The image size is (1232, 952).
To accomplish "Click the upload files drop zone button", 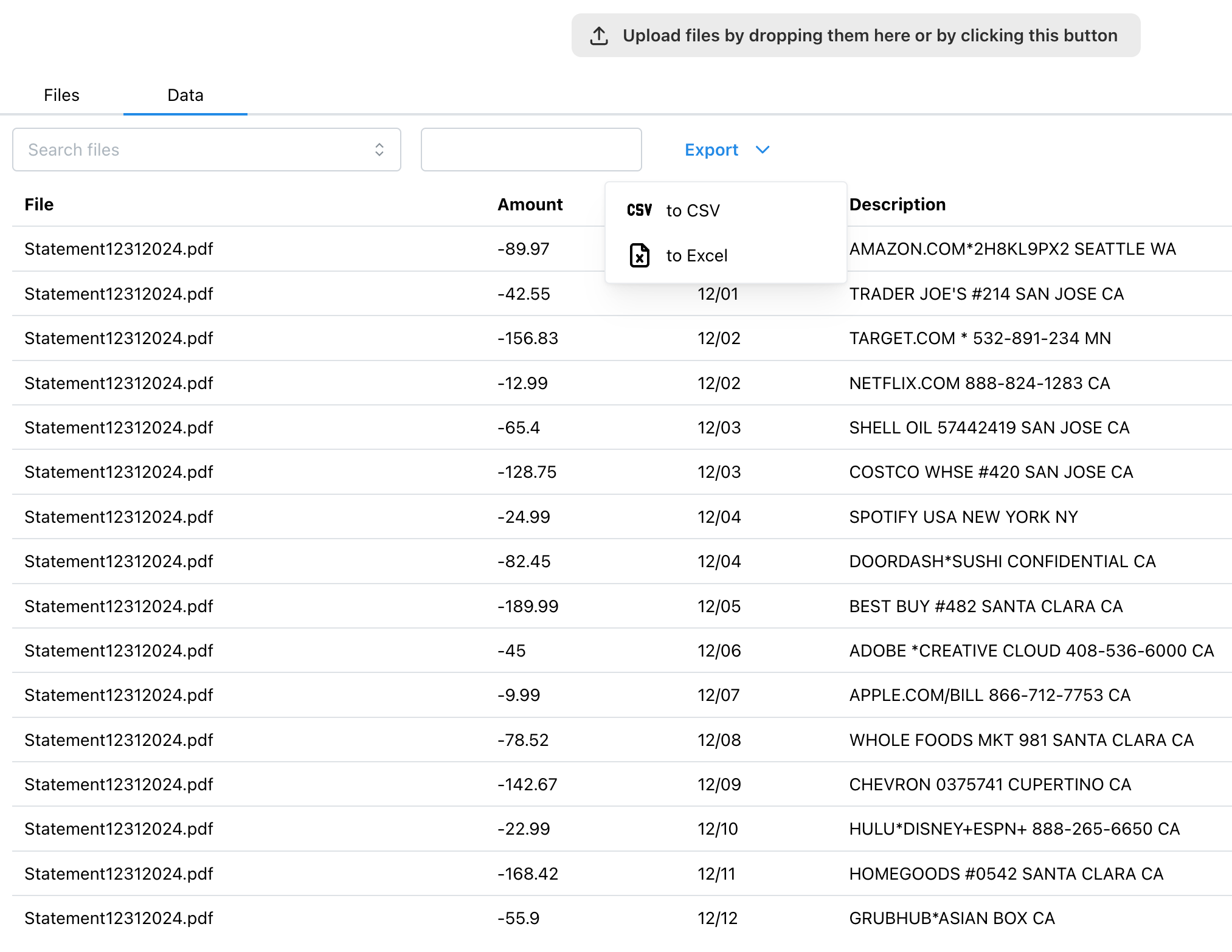I will point(856,36).
